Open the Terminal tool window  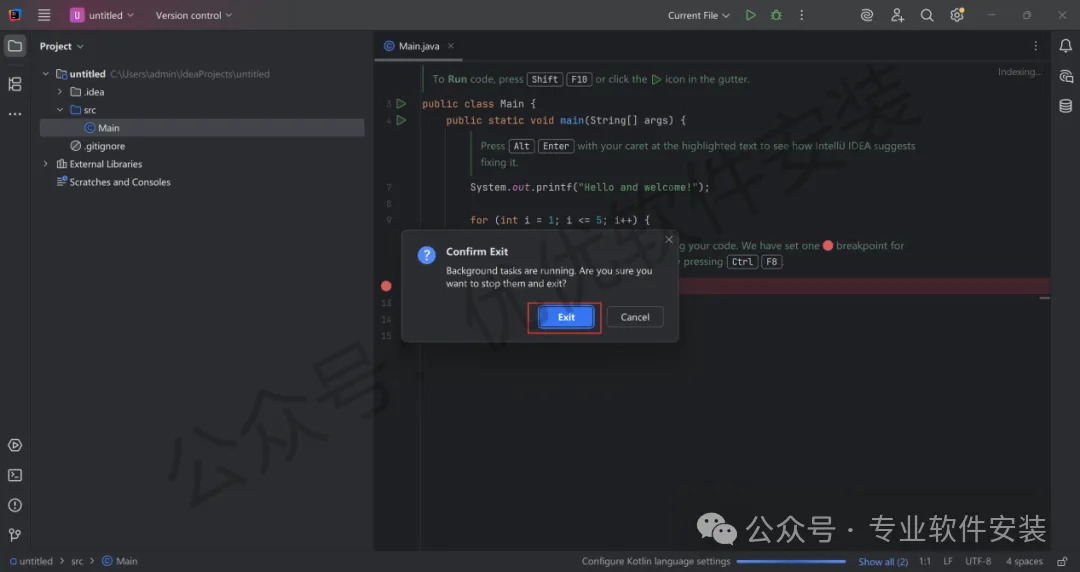pos(14,476)
